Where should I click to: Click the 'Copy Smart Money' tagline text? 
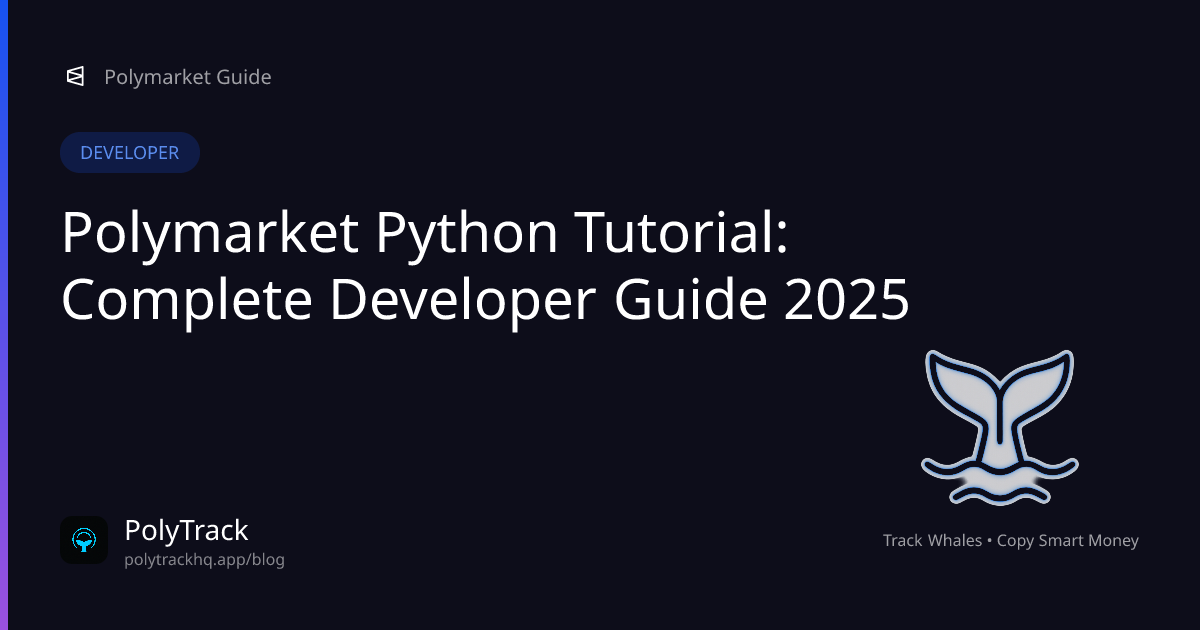1069,541
